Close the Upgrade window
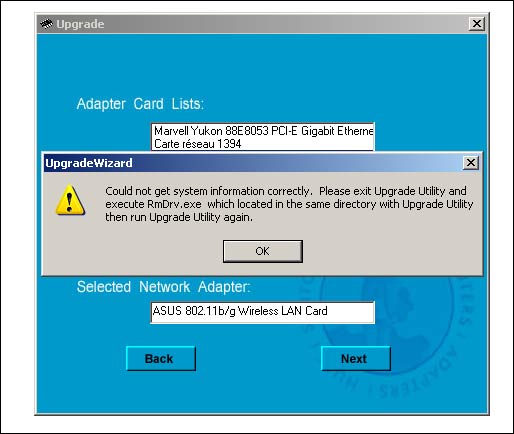The image size is (514, 434). (x=477, y=24)
